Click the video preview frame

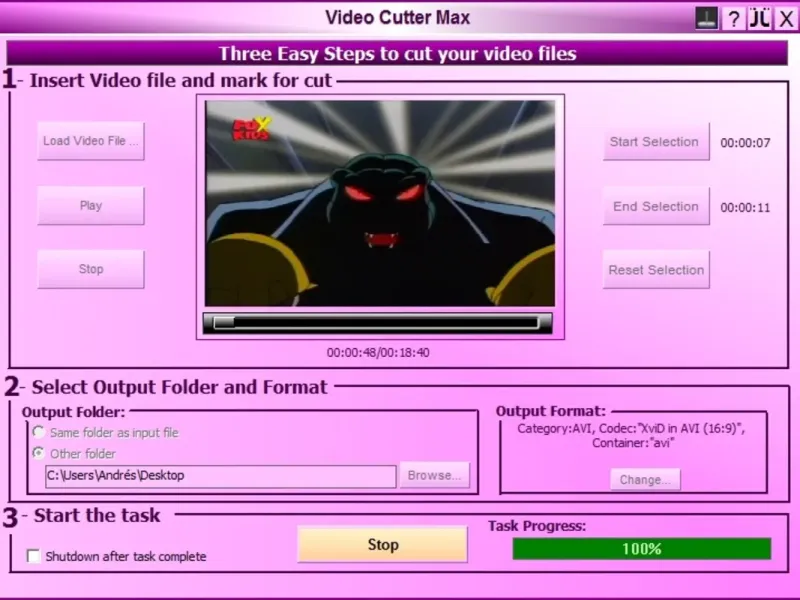pyautogui.click(x=380, y=204)
